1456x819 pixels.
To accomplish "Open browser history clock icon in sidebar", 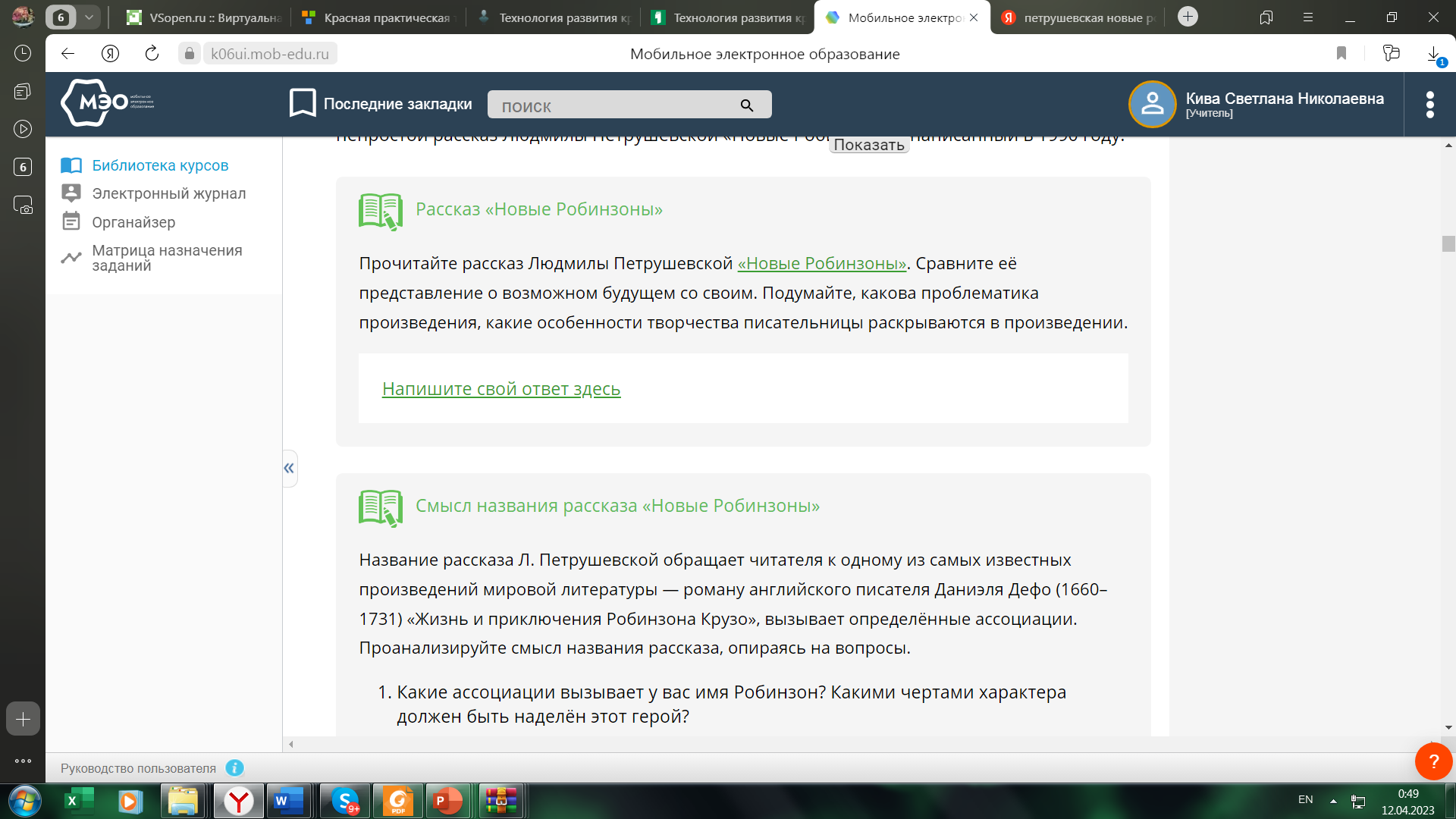I will pos(23,53).
